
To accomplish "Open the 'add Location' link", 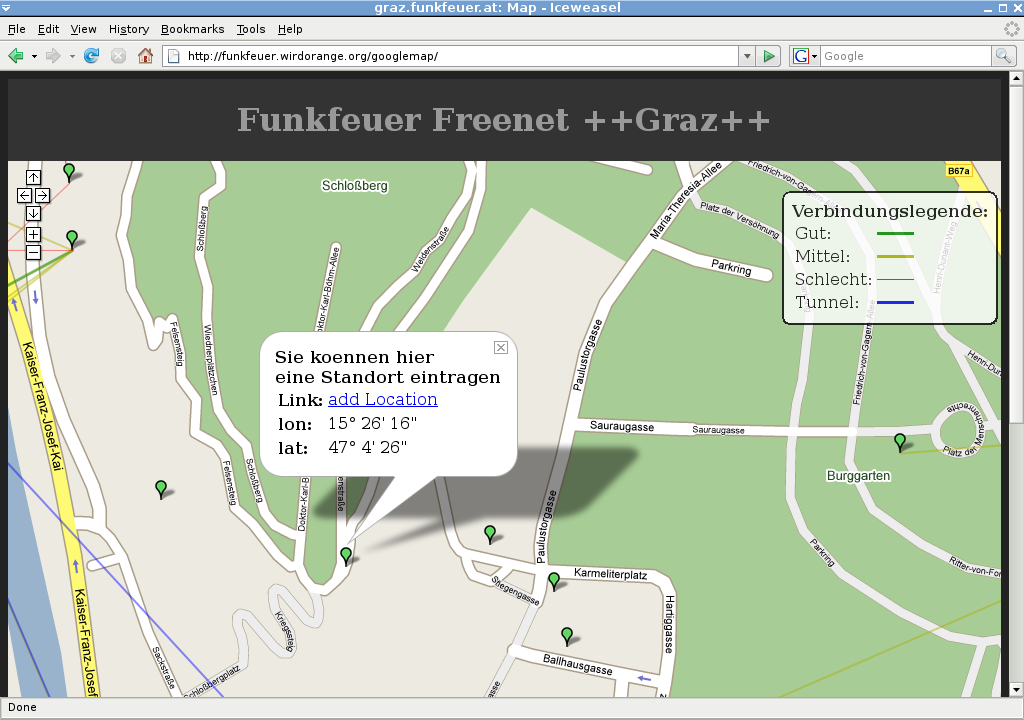I will [383, 399].
